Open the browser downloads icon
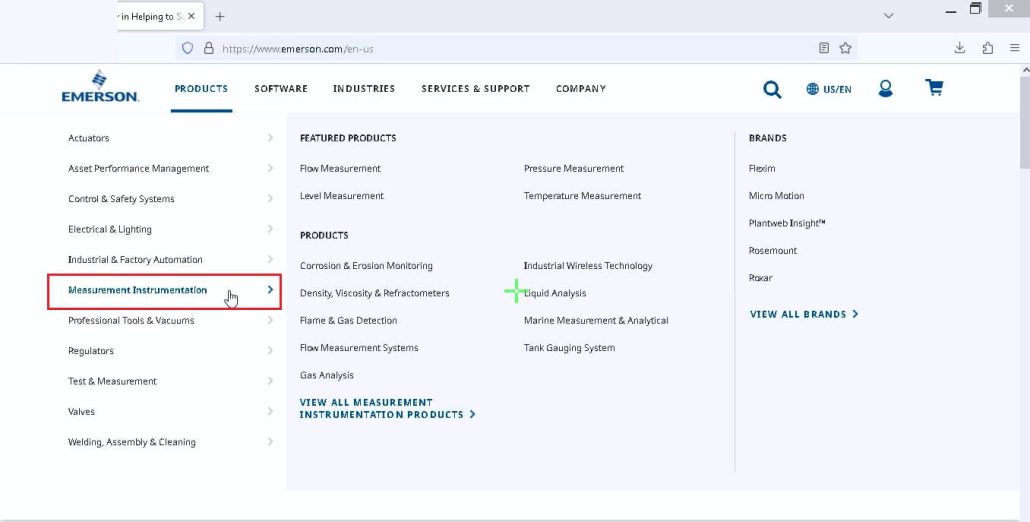 (960, 48)
